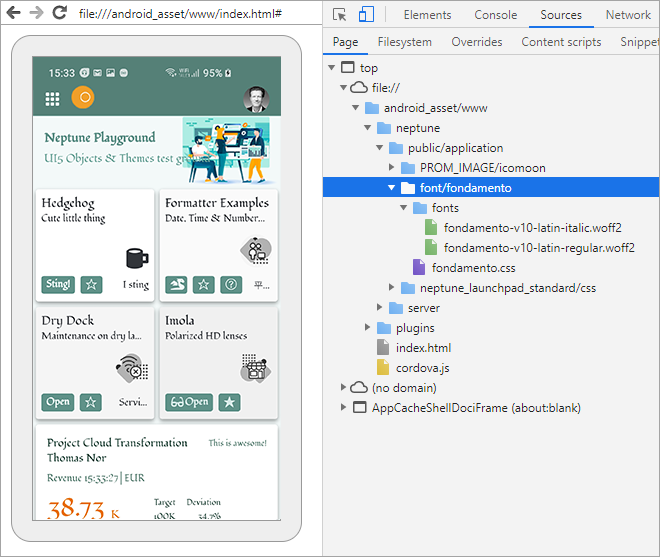
Task: Collapse the file:// origin node
Action: click(x=343, y=88)
